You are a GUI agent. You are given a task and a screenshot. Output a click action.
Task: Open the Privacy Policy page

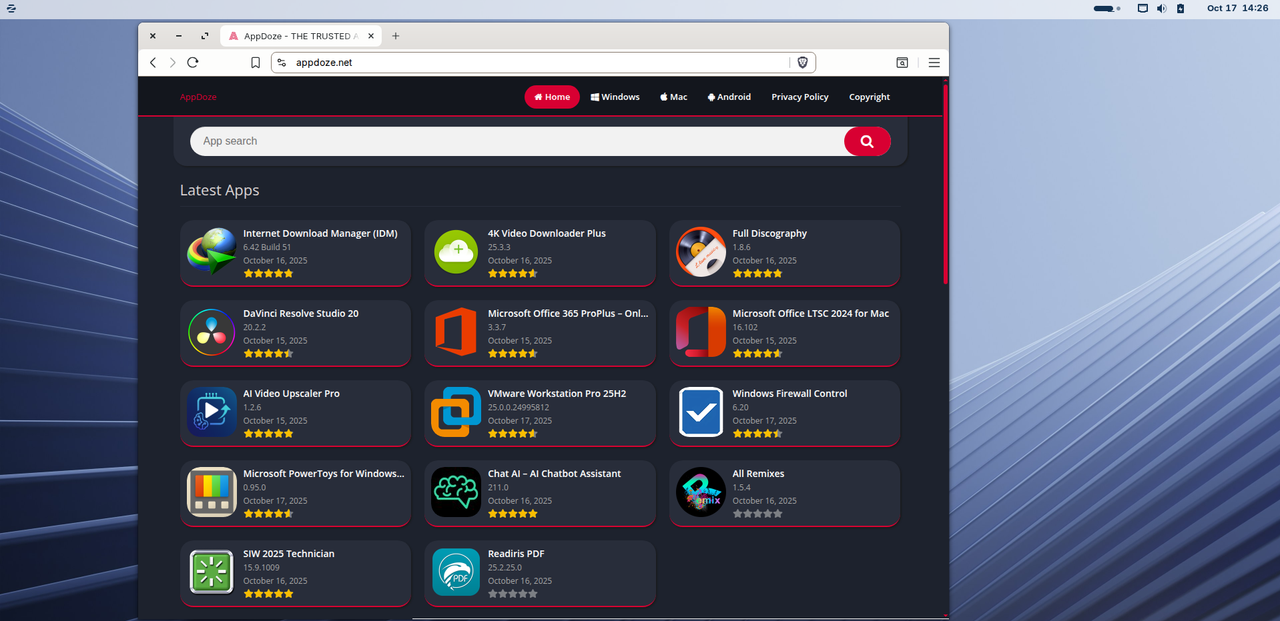coord(800,97)
